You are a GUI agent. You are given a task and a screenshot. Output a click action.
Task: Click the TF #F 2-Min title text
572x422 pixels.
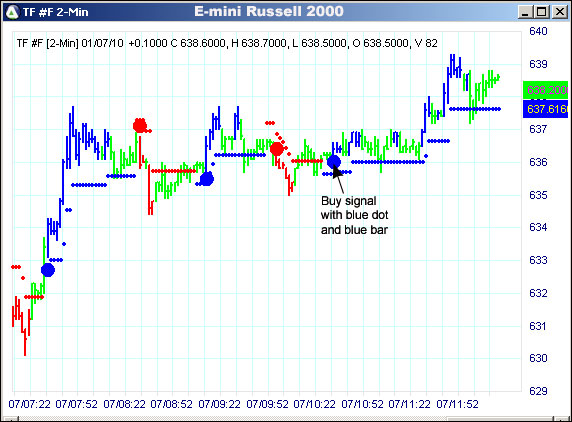(x=55, y=12)
